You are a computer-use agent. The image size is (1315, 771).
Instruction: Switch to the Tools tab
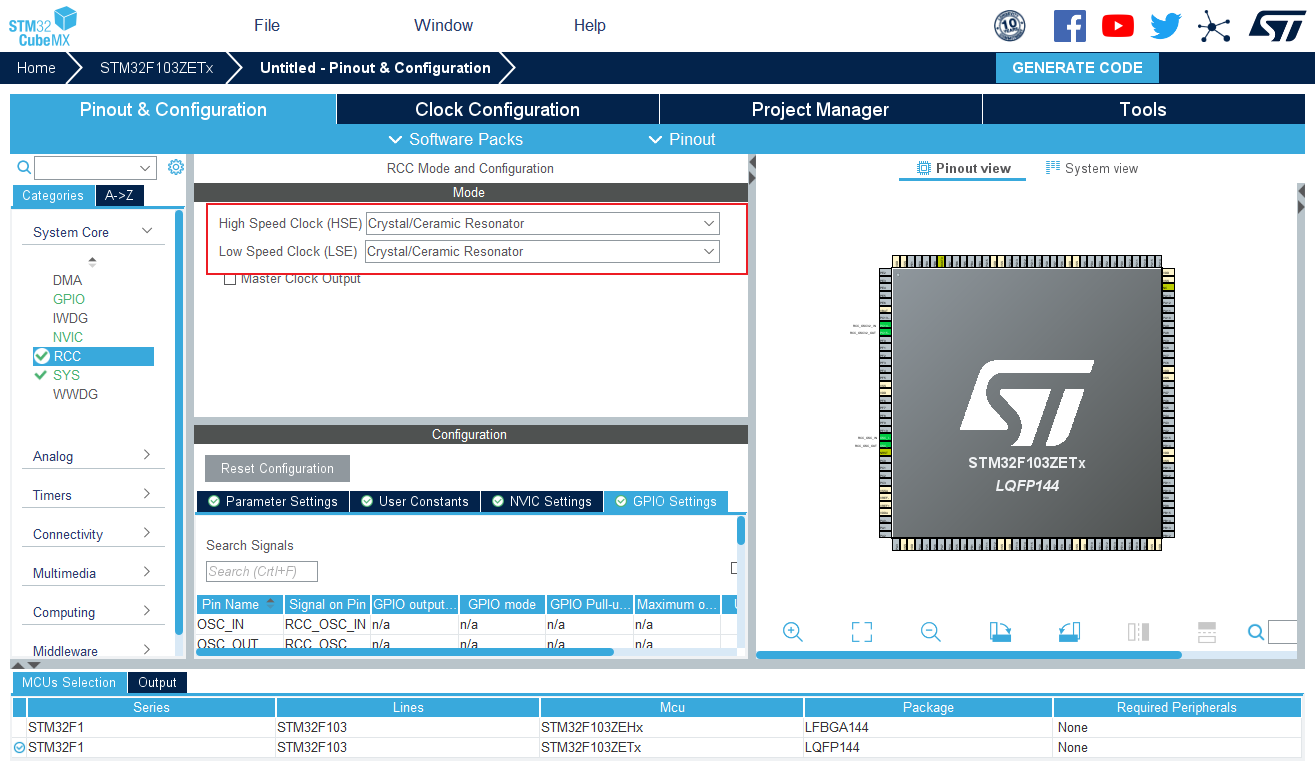click(1143, 110)
